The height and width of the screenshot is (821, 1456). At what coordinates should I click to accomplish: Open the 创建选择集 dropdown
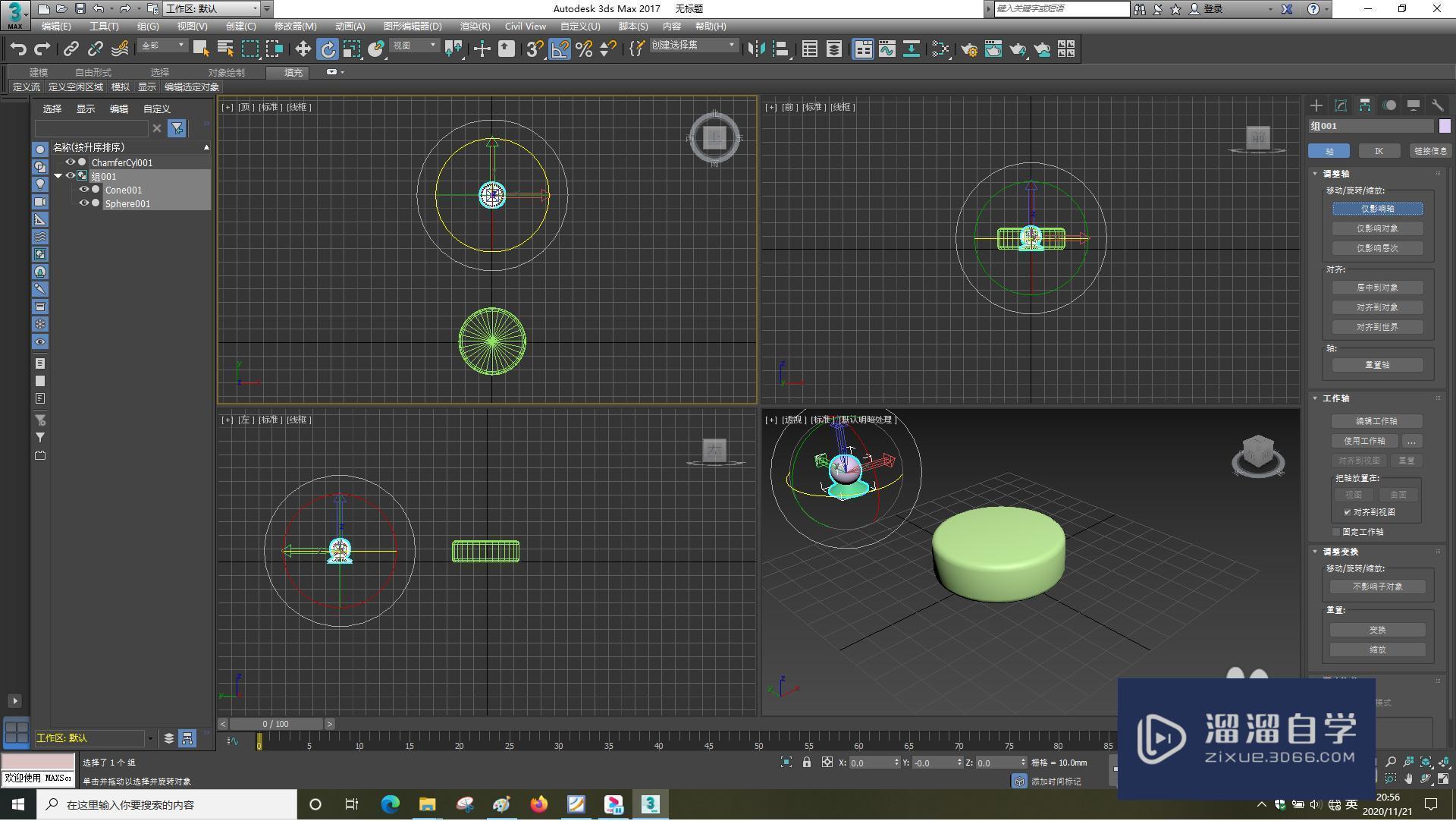coord(694,46)
